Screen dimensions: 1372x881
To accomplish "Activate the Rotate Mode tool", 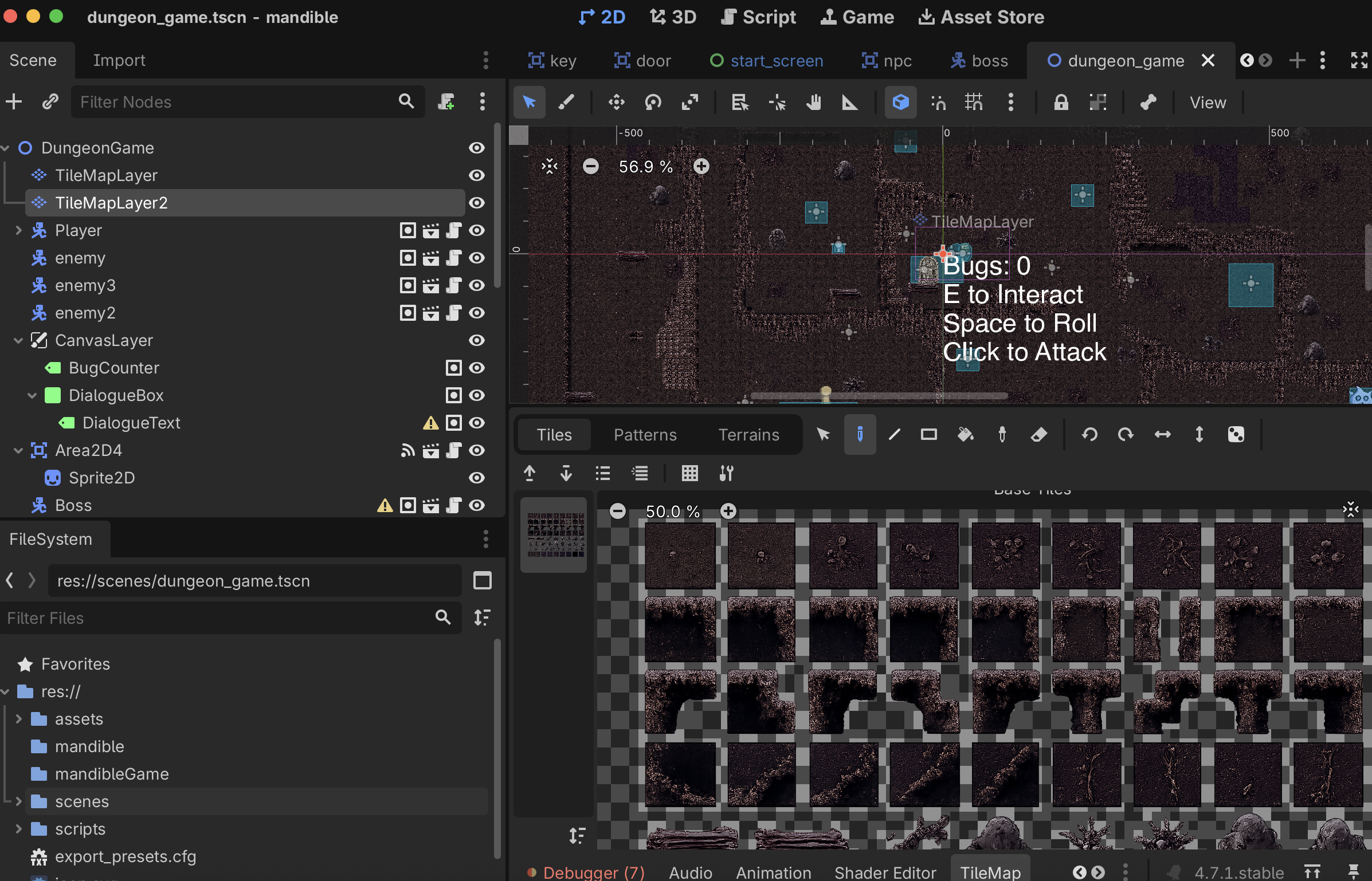I will coord(653,103).
